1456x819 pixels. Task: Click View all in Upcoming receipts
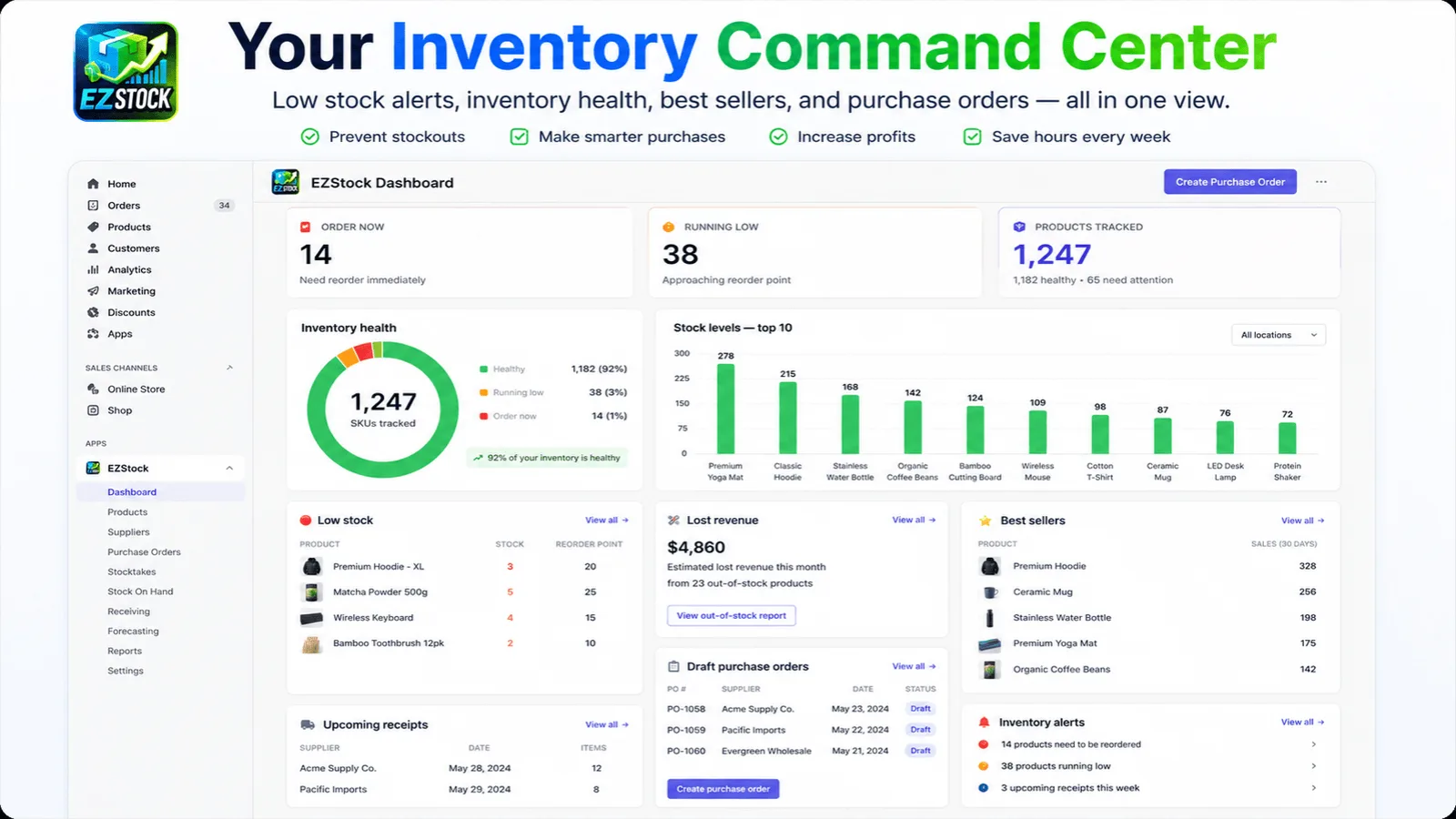coord(607,725)
